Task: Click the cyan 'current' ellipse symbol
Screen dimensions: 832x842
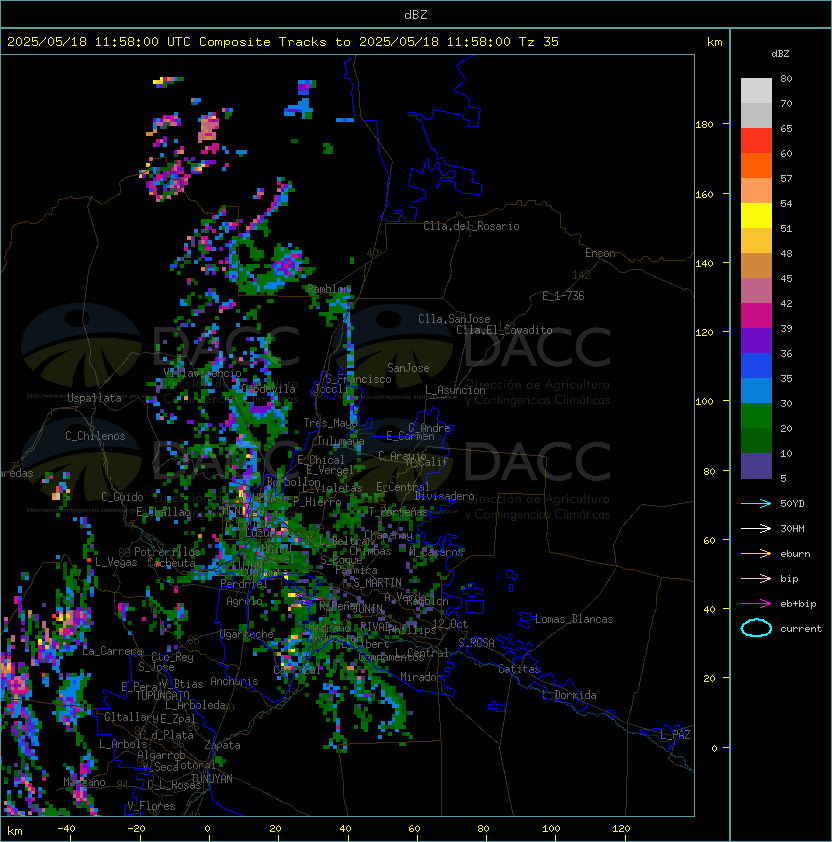Action: click(756, 628)
